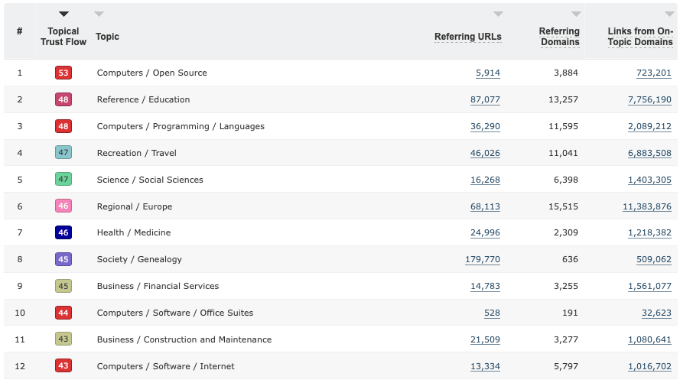
Task: Open referring URLs link 36,290
Action: 485,127
